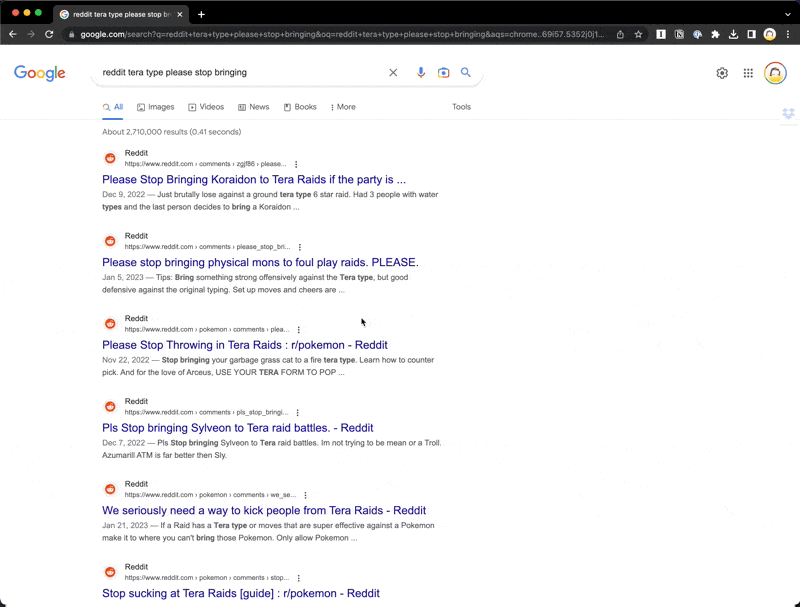Toggle the Chrome side panel

click(x=751, y=34)
